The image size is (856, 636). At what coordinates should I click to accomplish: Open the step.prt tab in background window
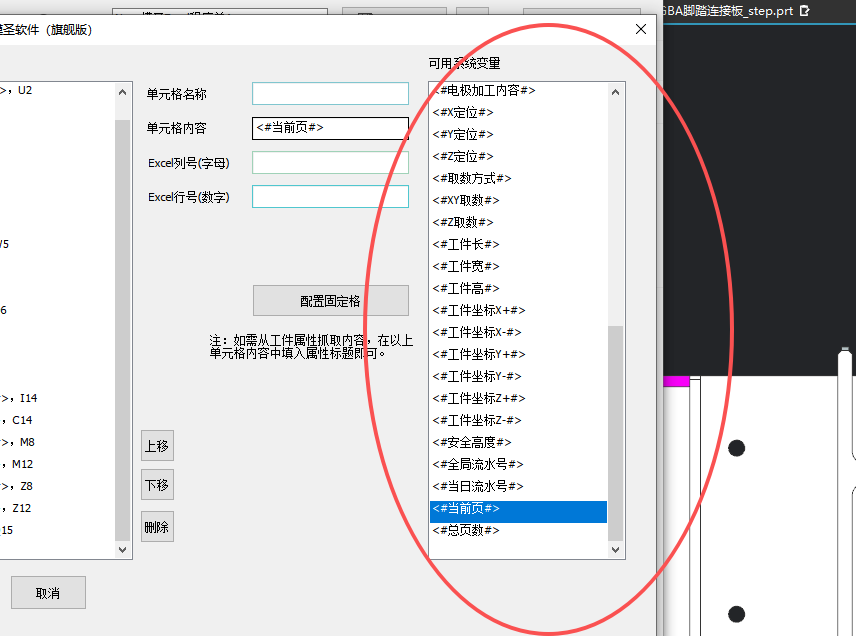(728, 10)
